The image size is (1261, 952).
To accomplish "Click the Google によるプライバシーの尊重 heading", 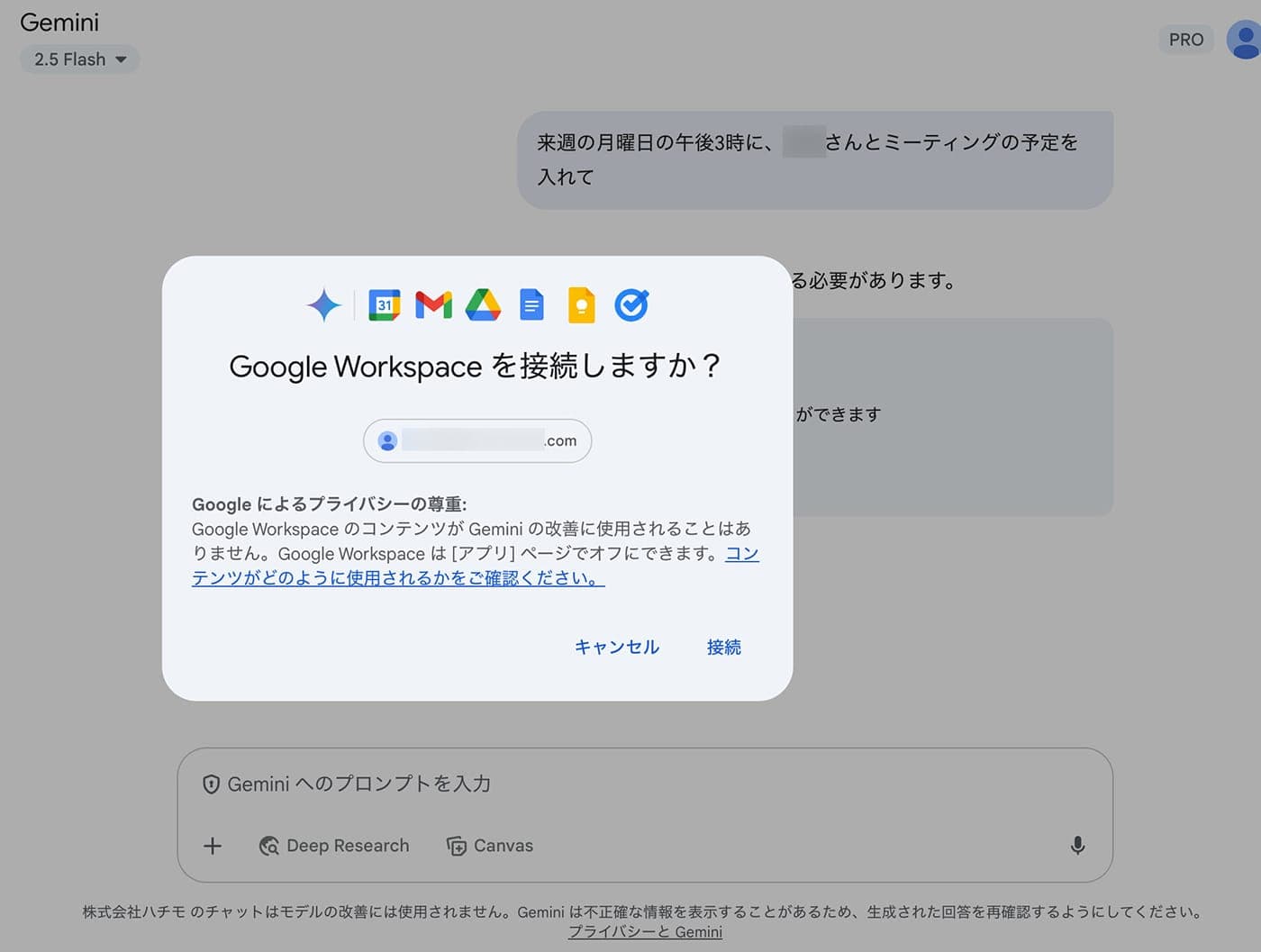I will [330, 503].
